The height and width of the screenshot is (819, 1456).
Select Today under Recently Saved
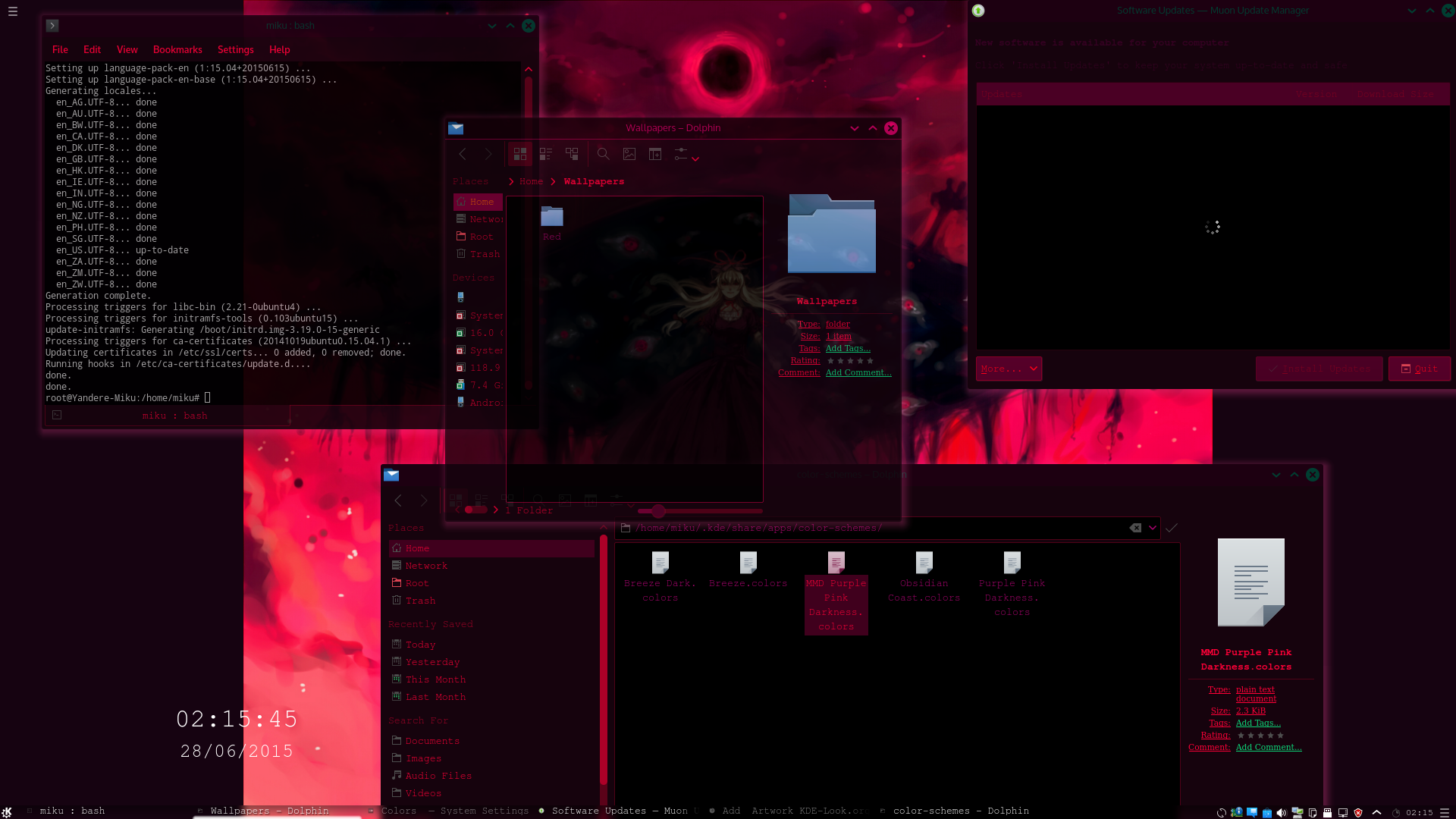491,645
